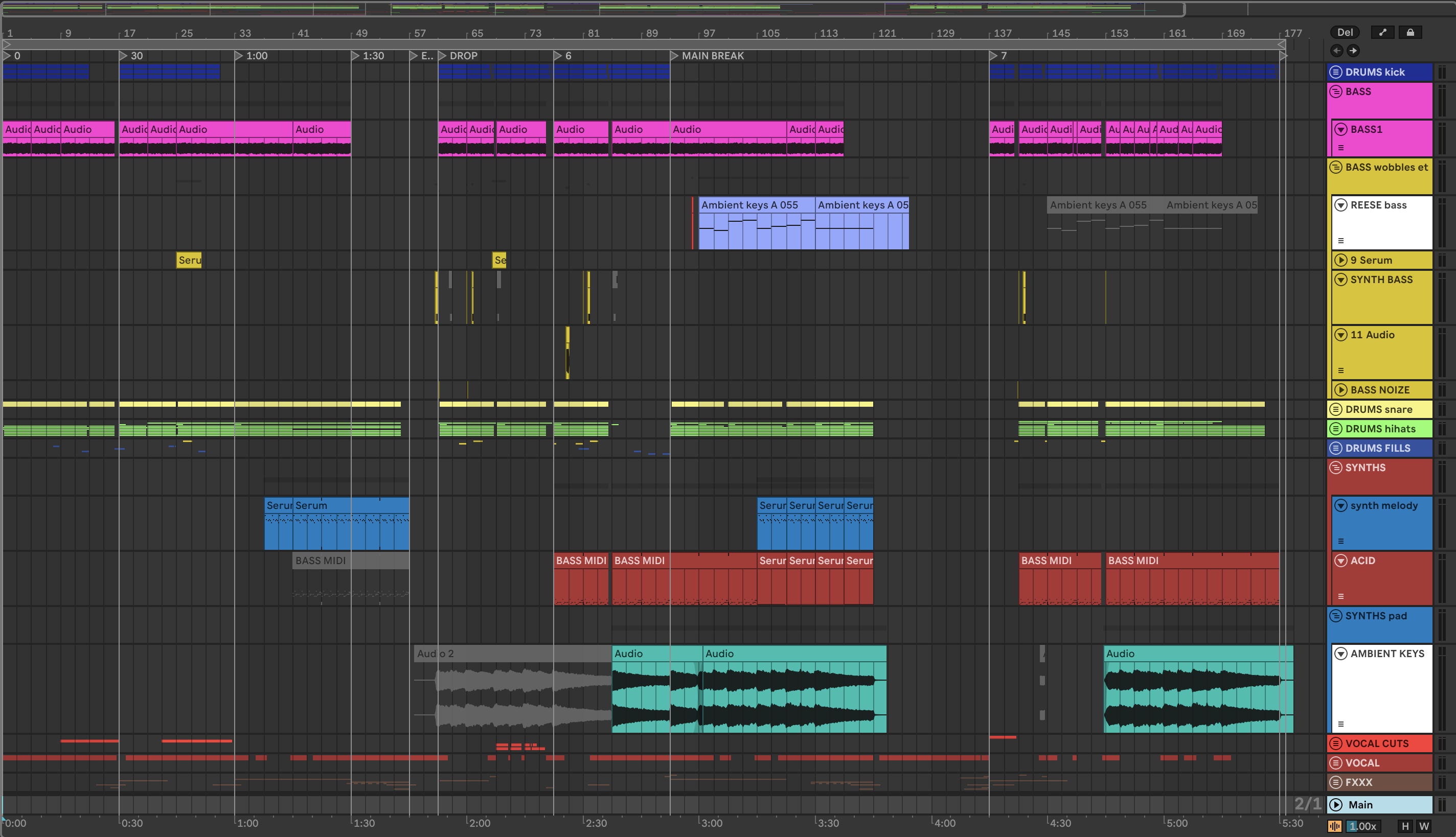
Task: Toggle the Automation Mode button
Action: [x=1383, y=32]
